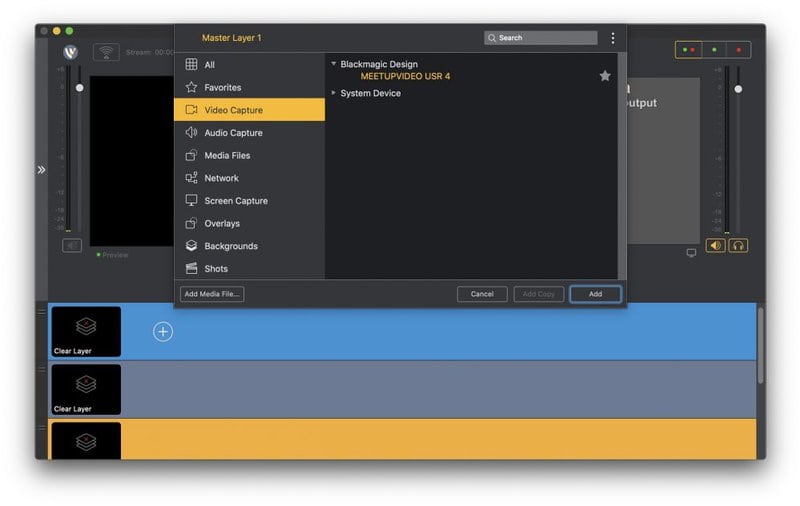The height and width of the screenshot is (506, 800).
Task: Collapse the Blackmagic Design group
Action: (334, 64)
